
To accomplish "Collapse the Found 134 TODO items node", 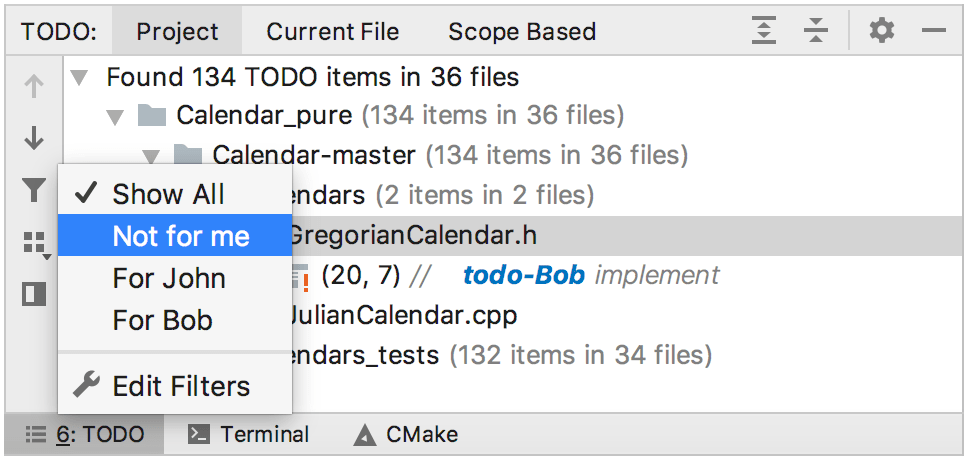I will (x=80, y=77).
